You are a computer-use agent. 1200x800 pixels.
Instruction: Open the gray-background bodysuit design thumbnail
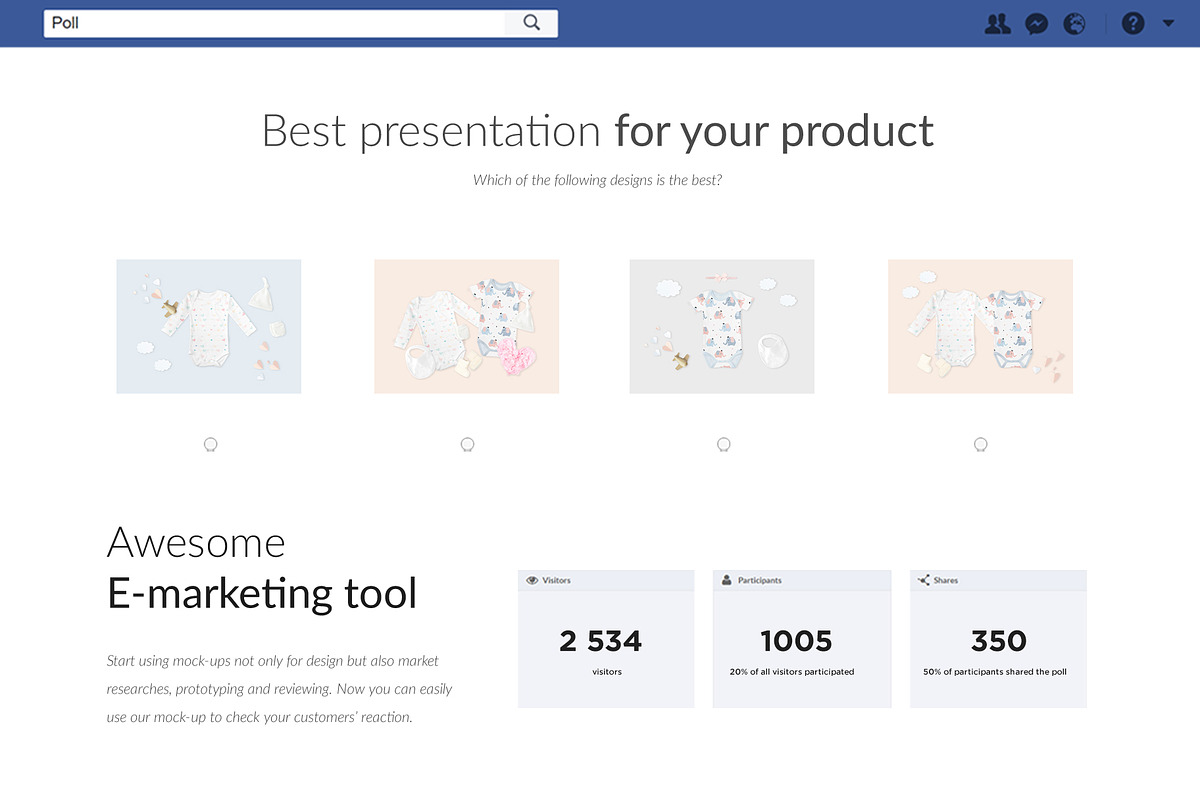coord(722,326)
